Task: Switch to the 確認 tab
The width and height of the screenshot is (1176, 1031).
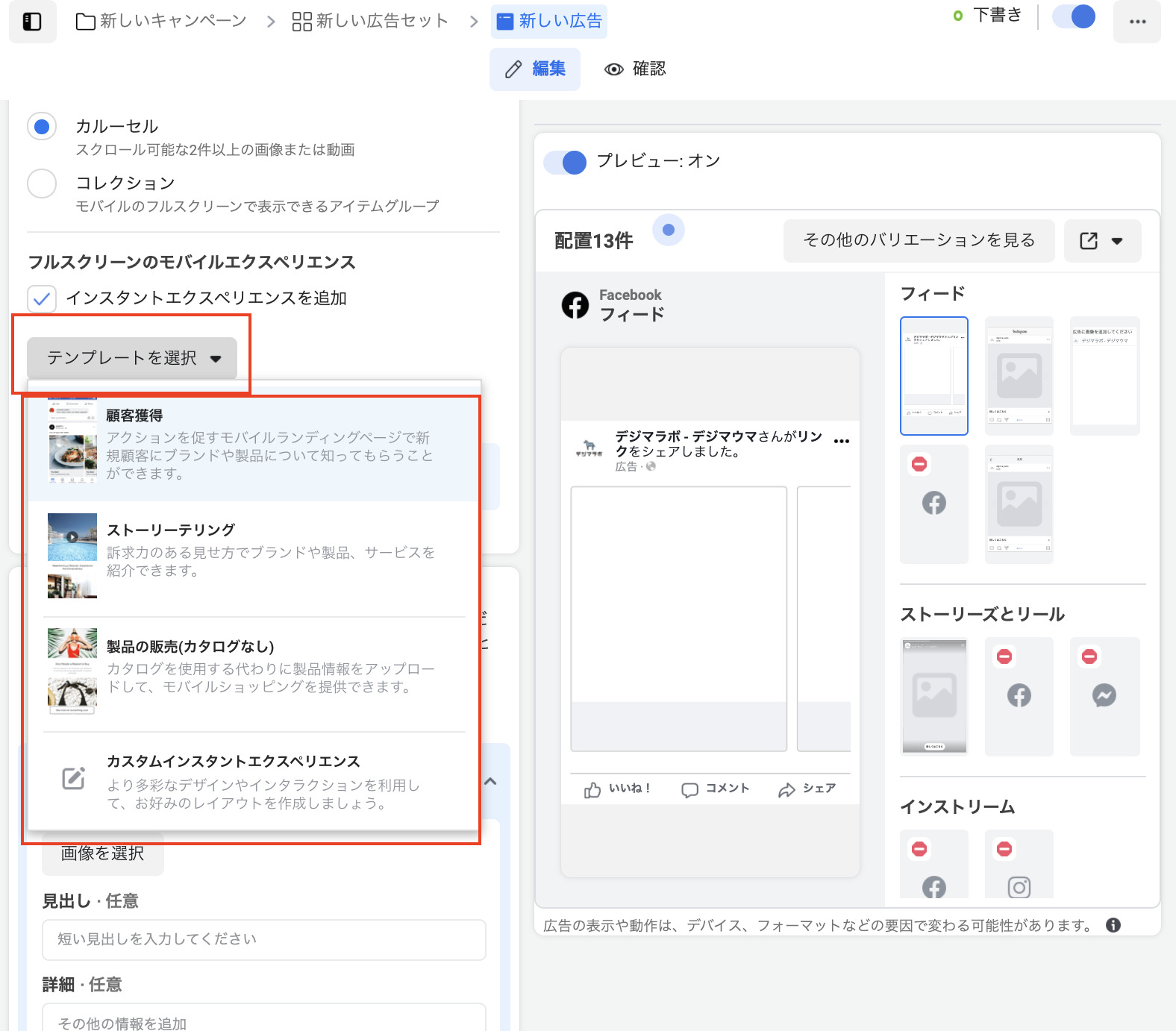Action: (x=635, y=69)
